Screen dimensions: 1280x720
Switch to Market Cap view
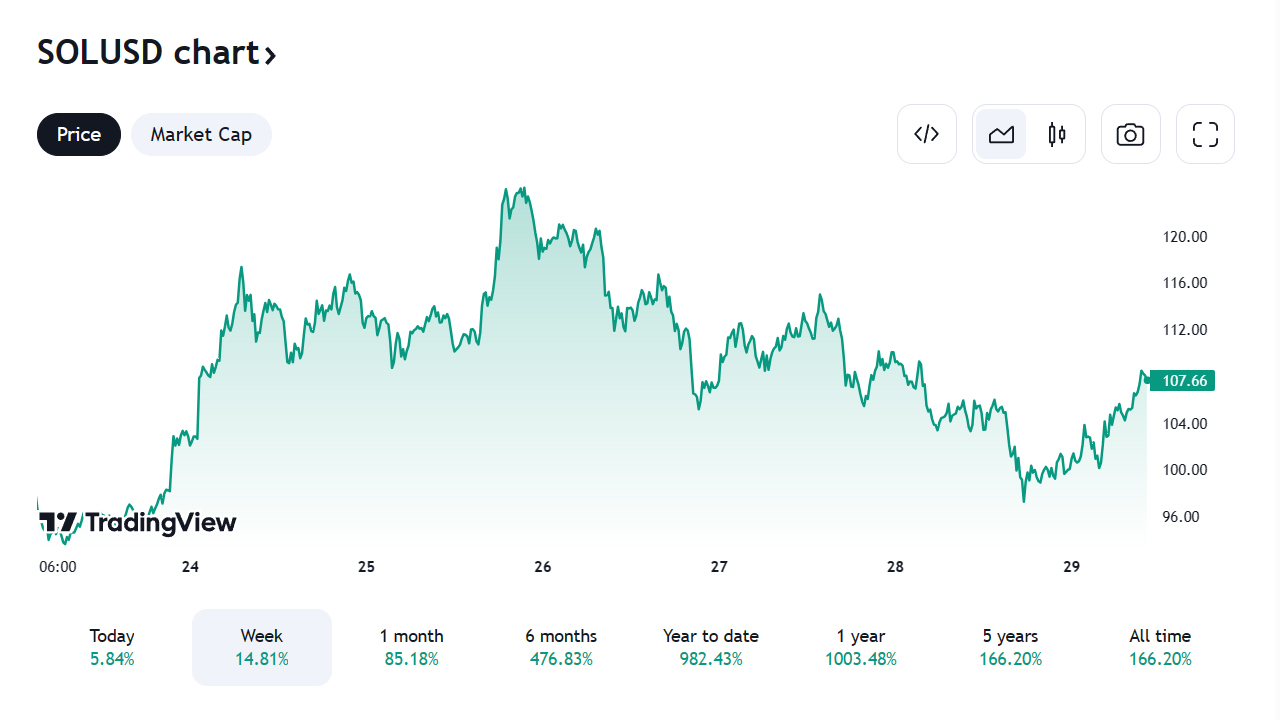(x=201, y=134)
